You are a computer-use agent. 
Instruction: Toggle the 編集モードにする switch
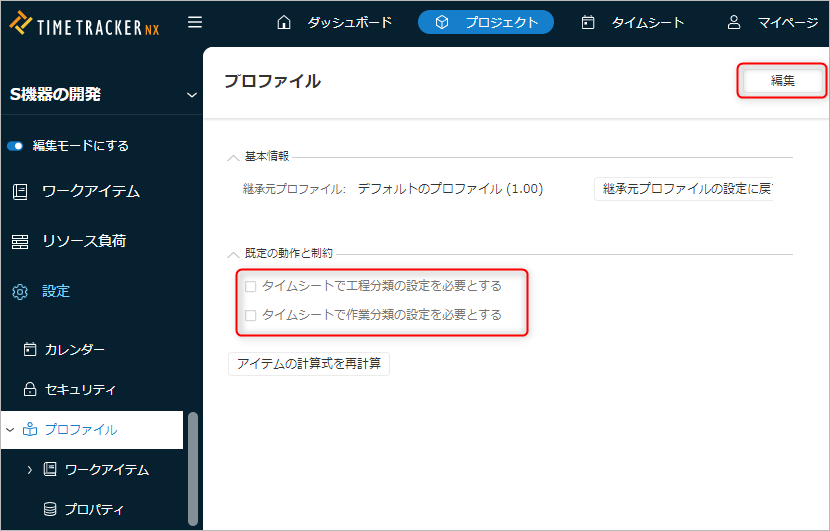click(x=15, y=146)
